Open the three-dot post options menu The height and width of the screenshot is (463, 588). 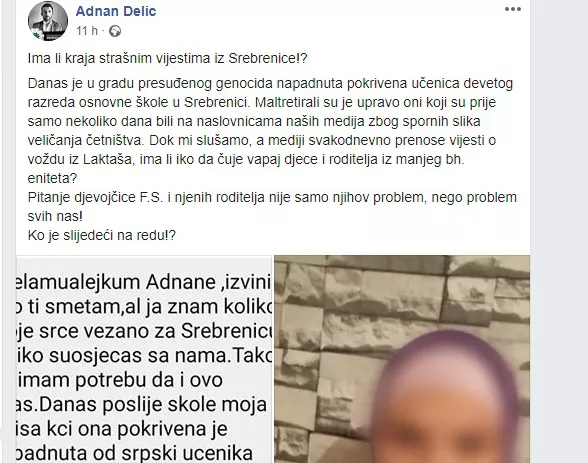pyautogui.click(x=513, y=9)
